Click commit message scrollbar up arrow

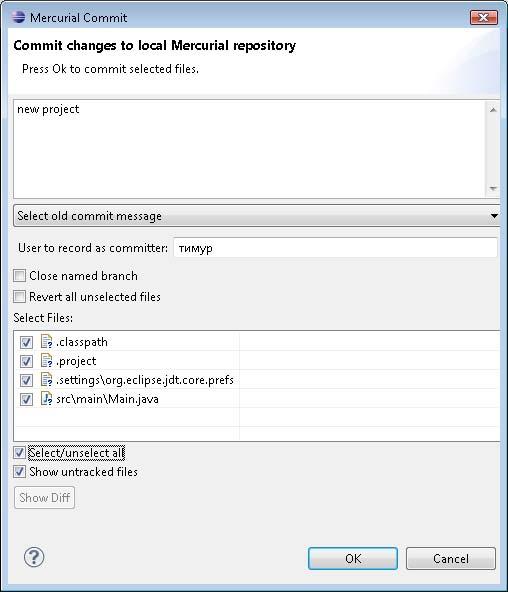493,110
